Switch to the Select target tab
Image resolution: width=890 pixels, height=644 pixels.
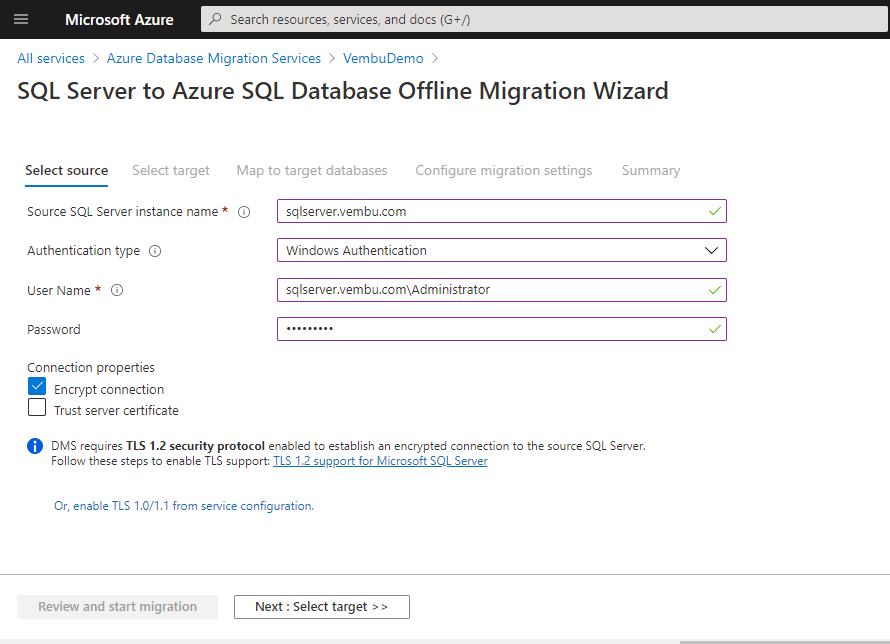[x=171, y=171]
